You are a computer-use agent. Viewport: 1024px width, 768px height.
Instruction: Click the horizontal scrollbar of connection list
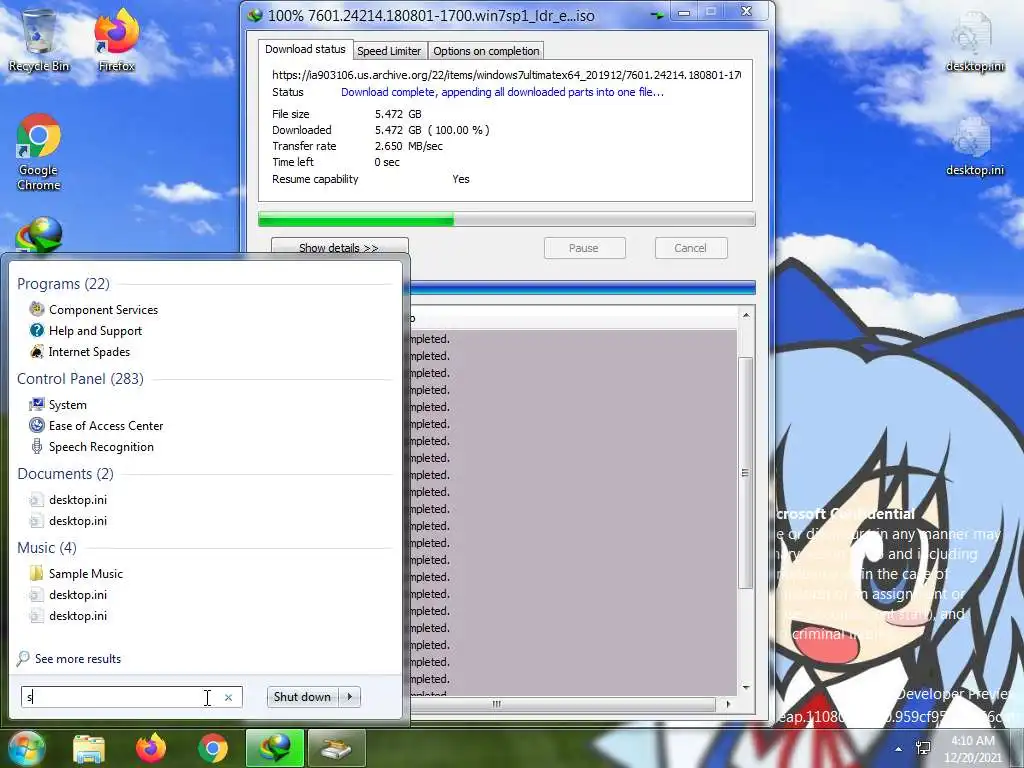point(562,704)
